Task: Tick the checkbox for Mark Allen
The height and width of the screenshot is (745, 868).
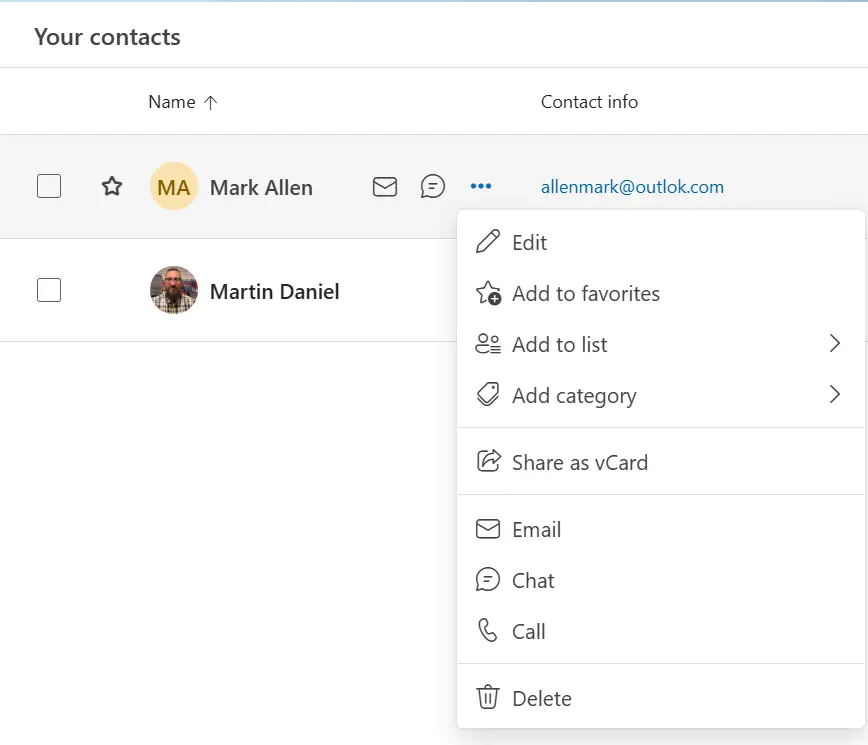Action: coord(49,186)
